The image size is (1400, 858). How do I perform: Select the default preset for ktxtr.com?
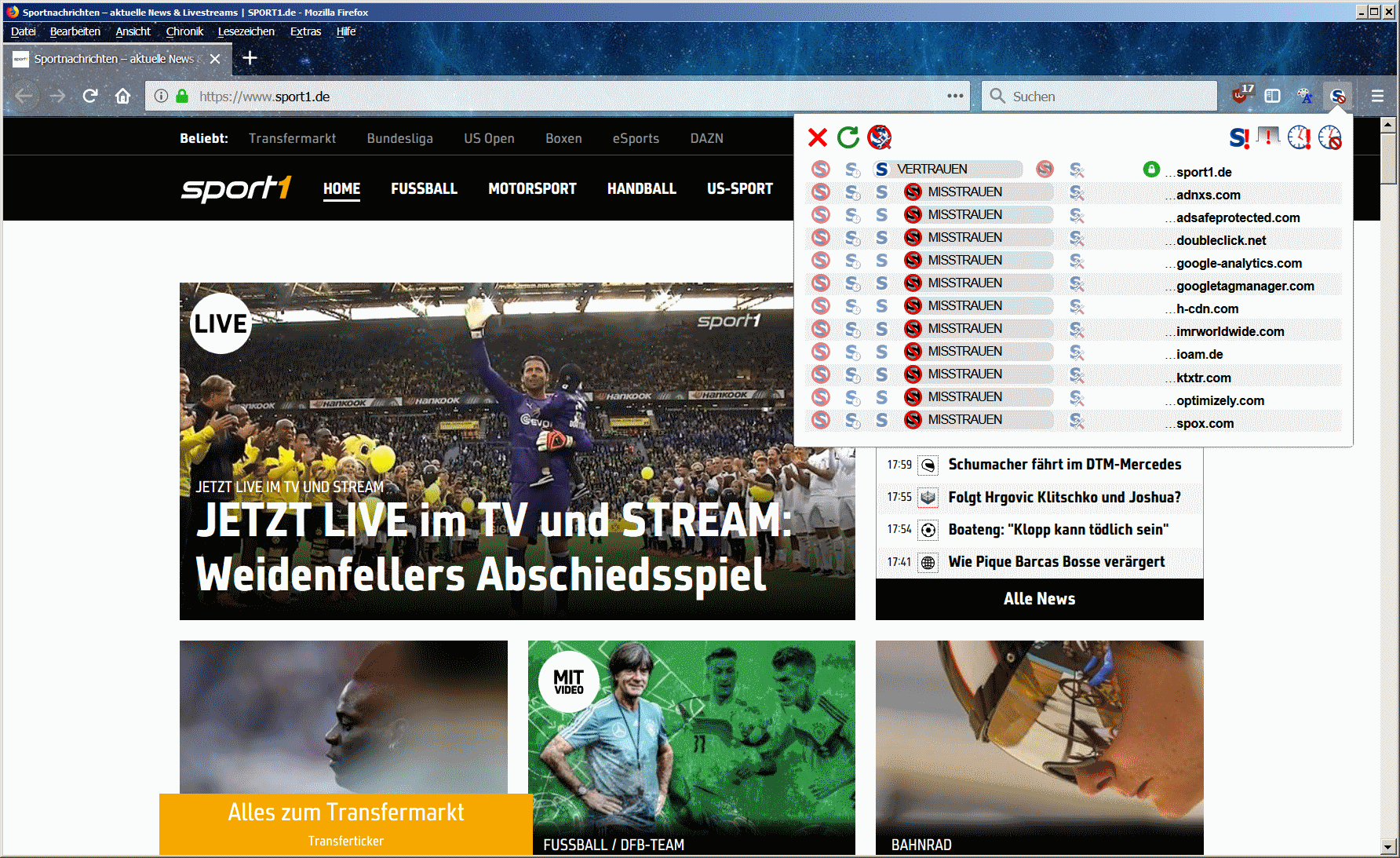tap(821, 374)
